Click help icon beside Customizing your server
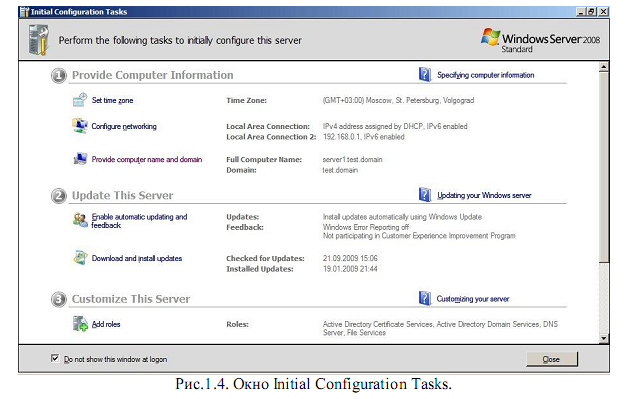The image size is (628, 399). (425, 298)
